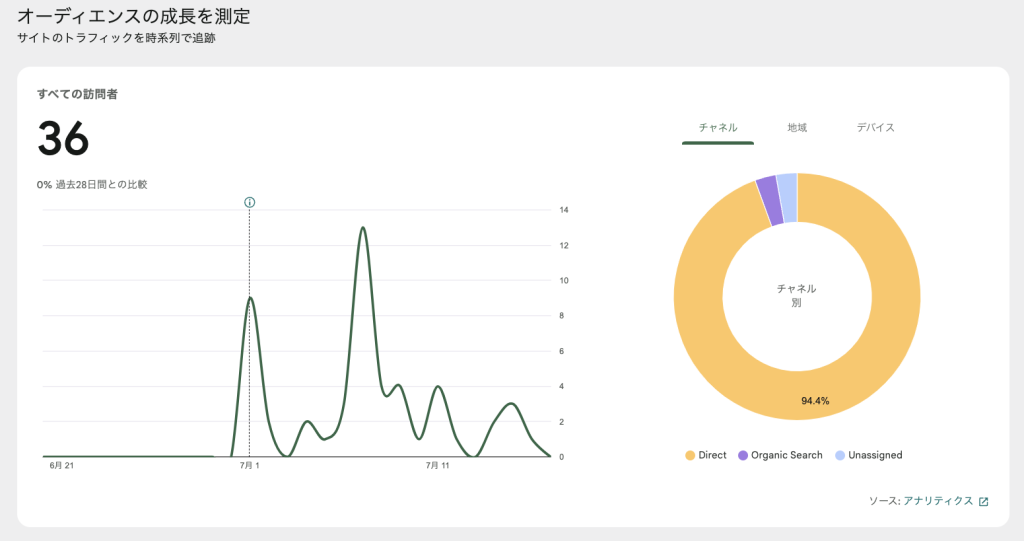Open the 地域 tab
Screen dimensions: 1024x541
click(x=797, y=128)
